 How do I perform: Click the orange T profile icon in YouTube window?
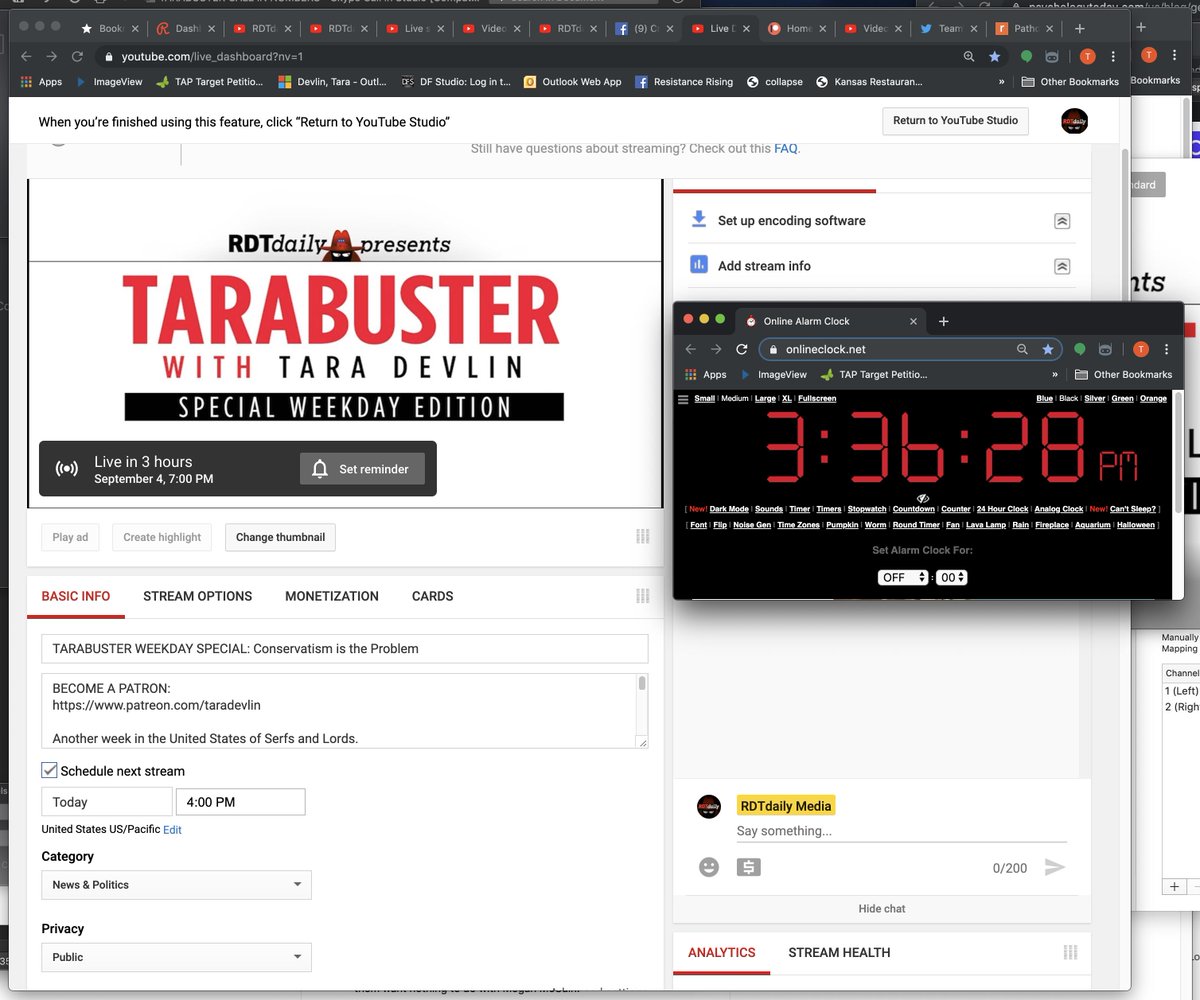[1087, 56]
